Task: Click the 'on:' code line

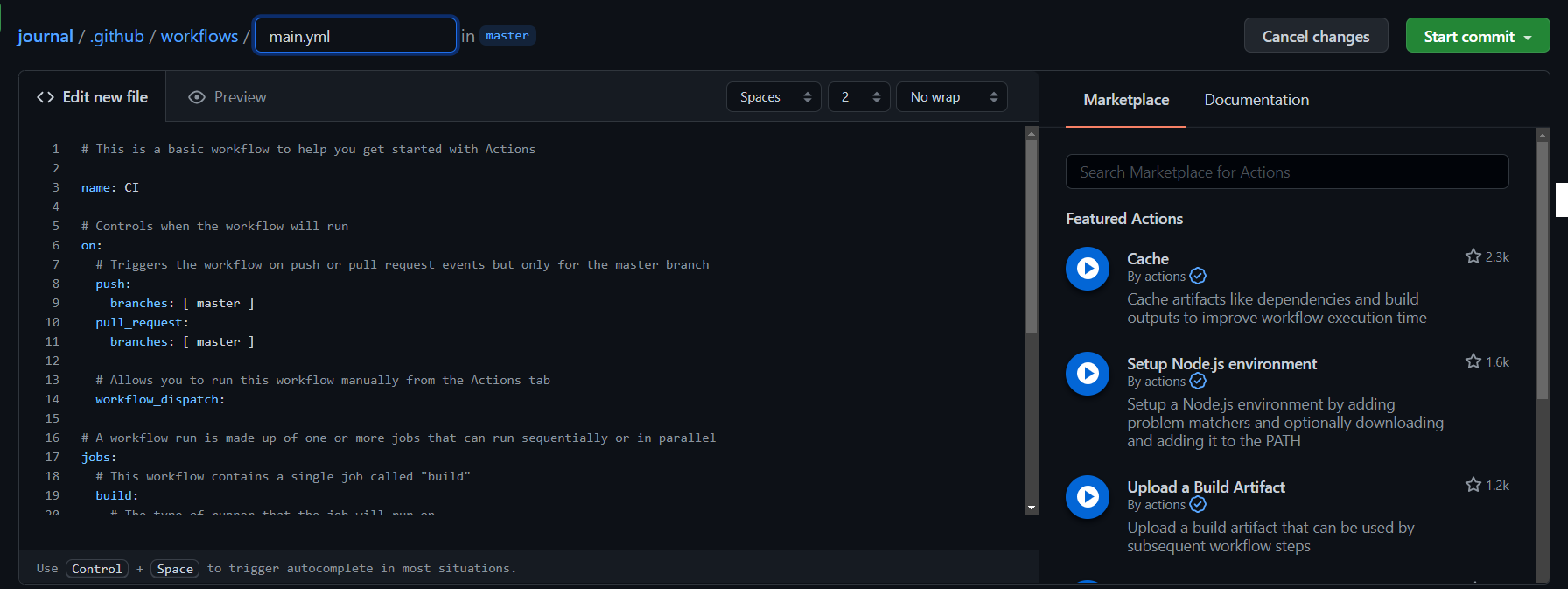Action: pos(92,245)
